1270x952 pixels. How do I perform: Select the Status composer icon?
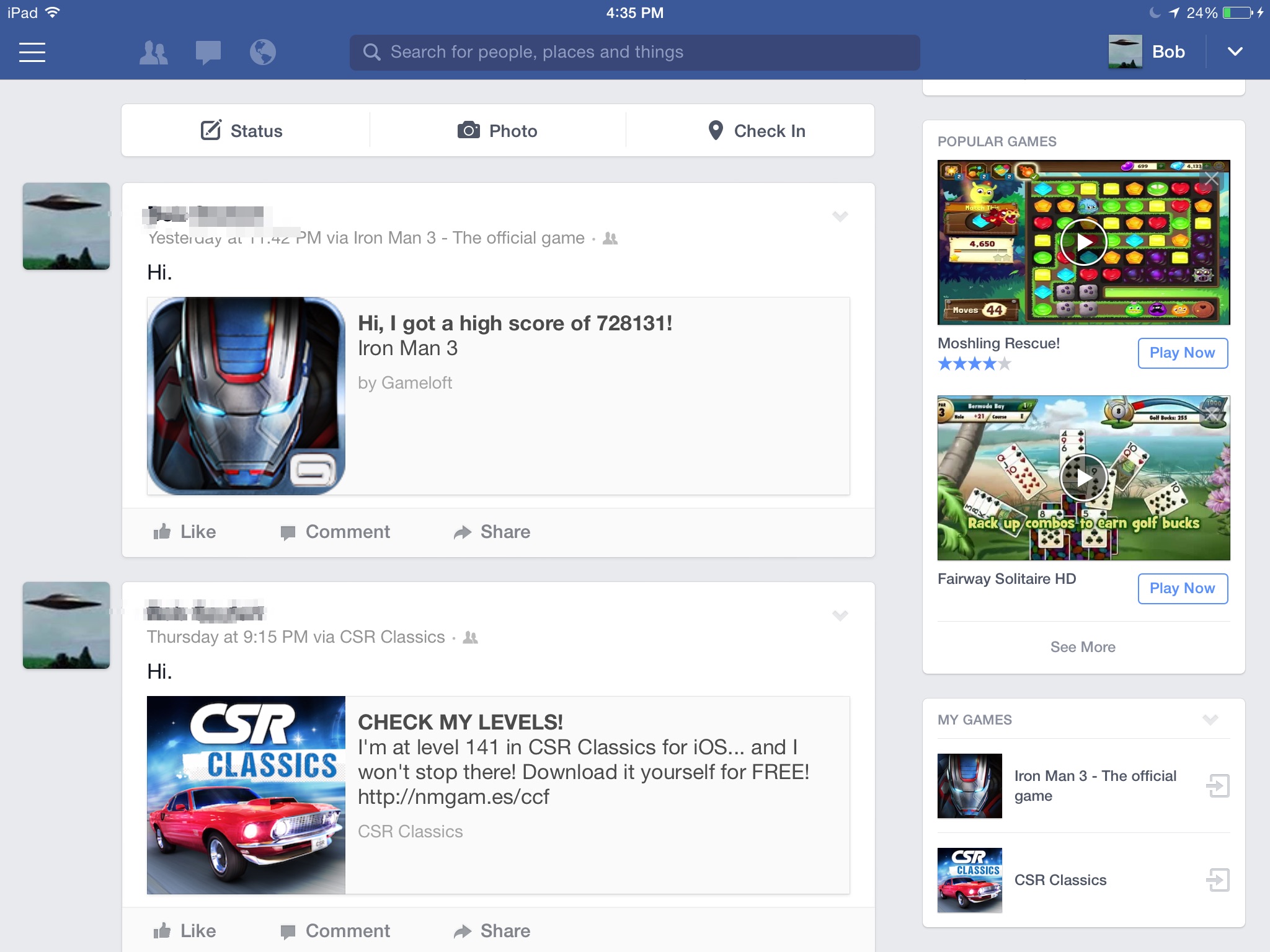point(211,130)
